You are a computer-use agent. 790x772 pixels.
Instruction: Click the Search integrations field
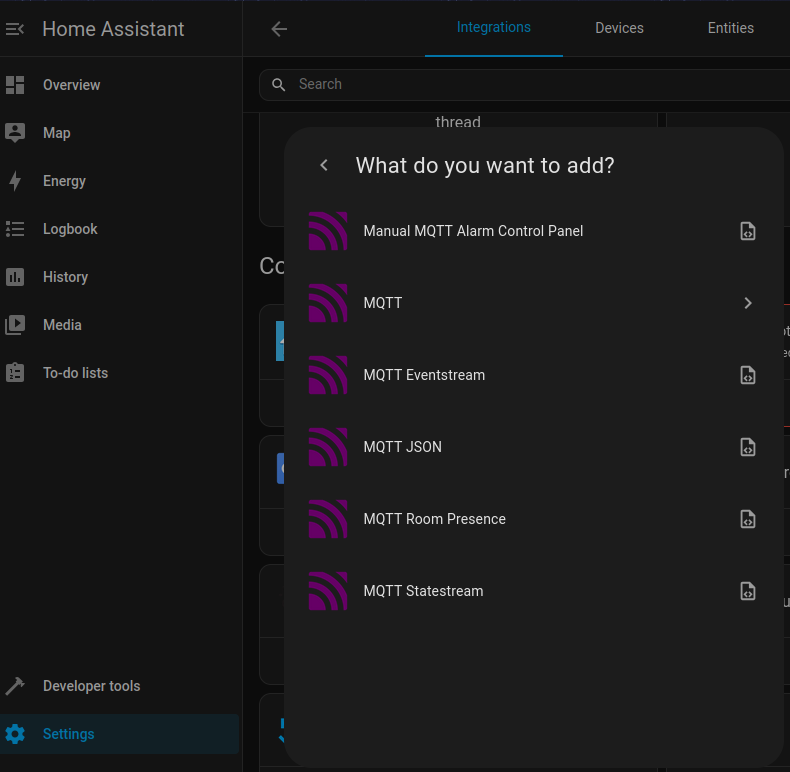click(x=524, y=85)
